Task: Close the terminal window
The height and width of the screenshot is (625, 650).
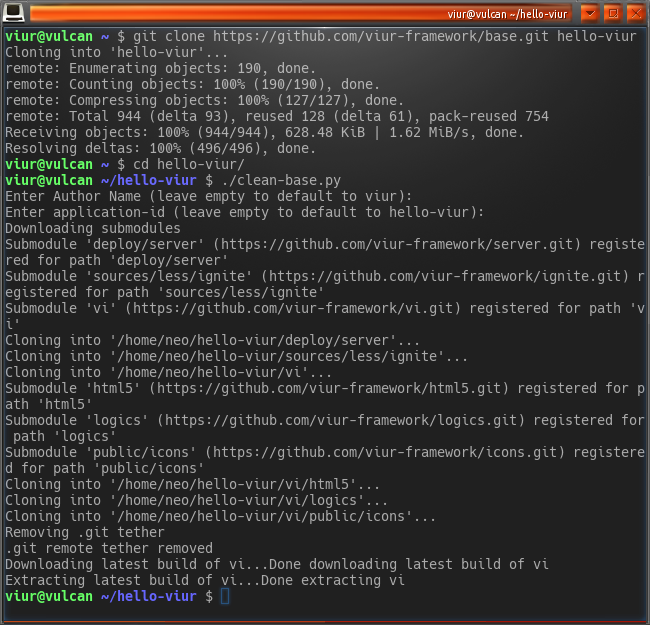Action: point(636,14)
